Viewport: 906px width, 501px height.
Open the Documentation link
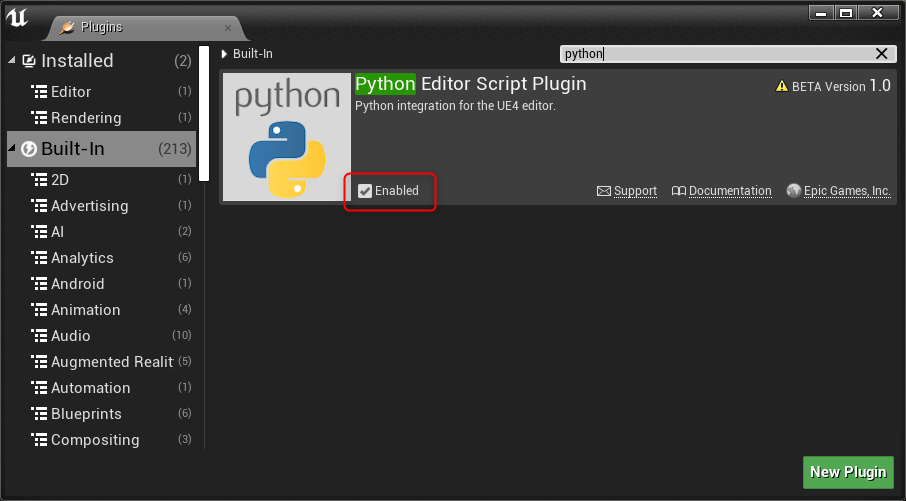pos(730,191)
